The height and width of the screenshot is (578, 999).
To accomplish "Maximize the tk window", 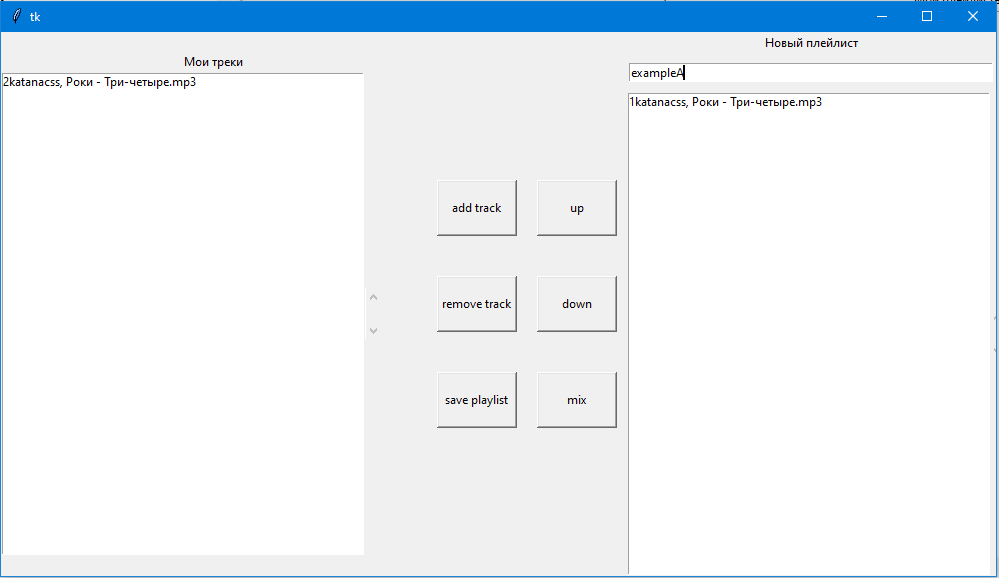I will pos(926,15).
